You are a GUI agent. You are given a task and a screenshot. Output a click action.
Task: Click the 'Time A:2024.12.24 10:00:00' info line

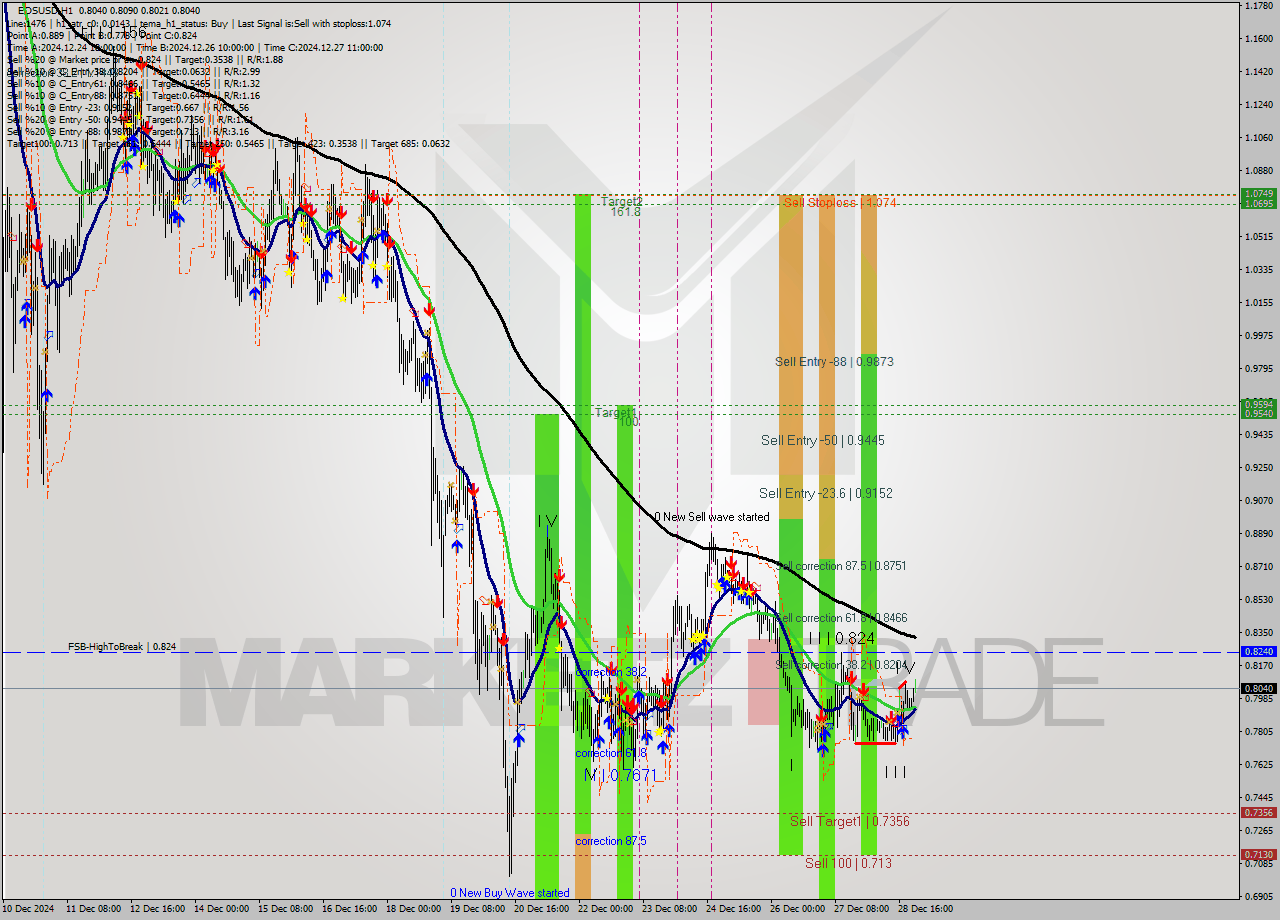pos(66,47)
